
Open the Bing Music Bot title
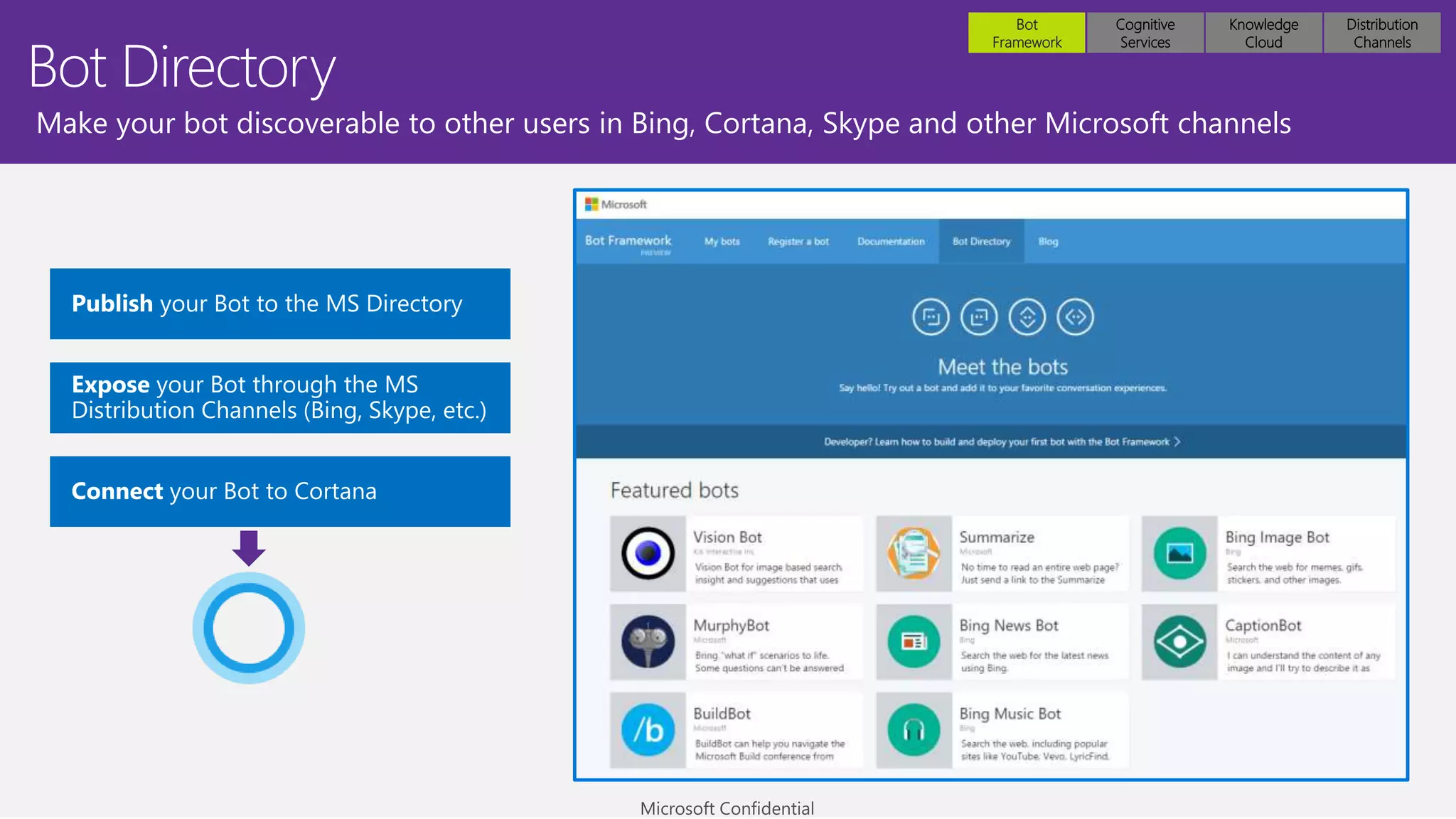click(x=1010, y=714)
